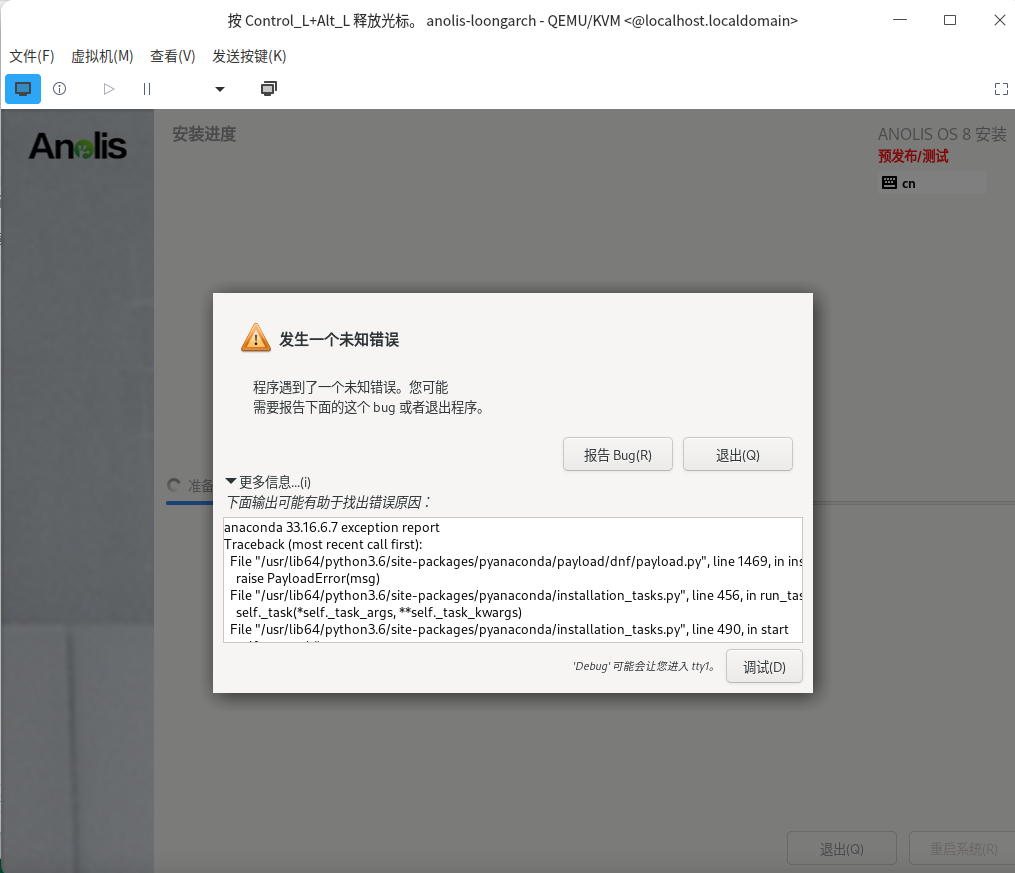Click the warning triangle icon in dialog

256,338
